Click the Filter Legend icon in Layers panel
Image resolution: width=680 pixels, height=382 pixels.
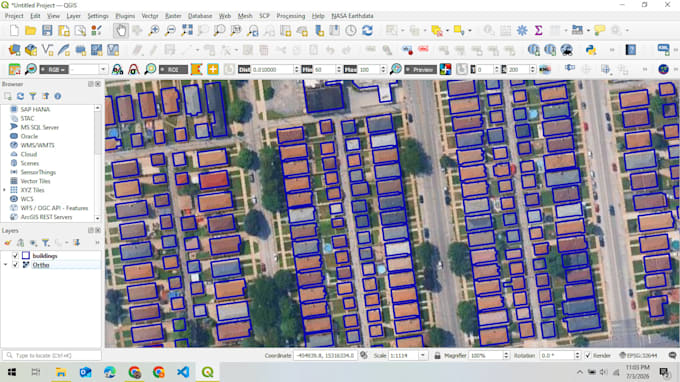(x=46, y=243)
